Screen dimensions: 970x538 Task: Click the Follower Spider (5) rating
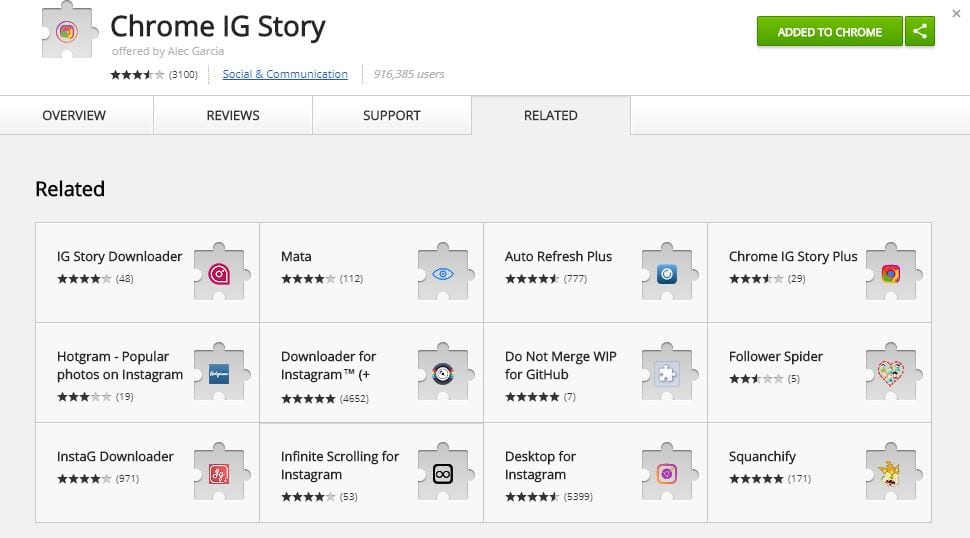click(764, 379)
